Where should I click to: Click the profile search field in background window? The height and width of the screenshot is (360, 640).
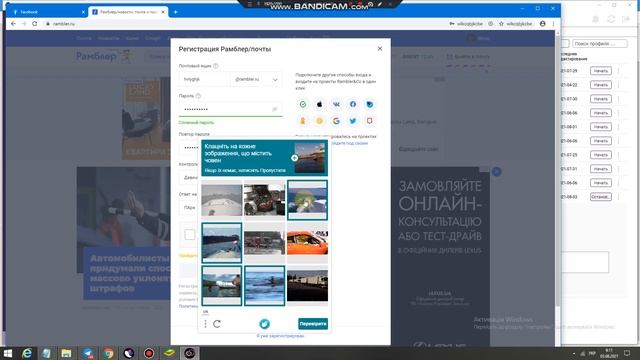pos(600,43)
